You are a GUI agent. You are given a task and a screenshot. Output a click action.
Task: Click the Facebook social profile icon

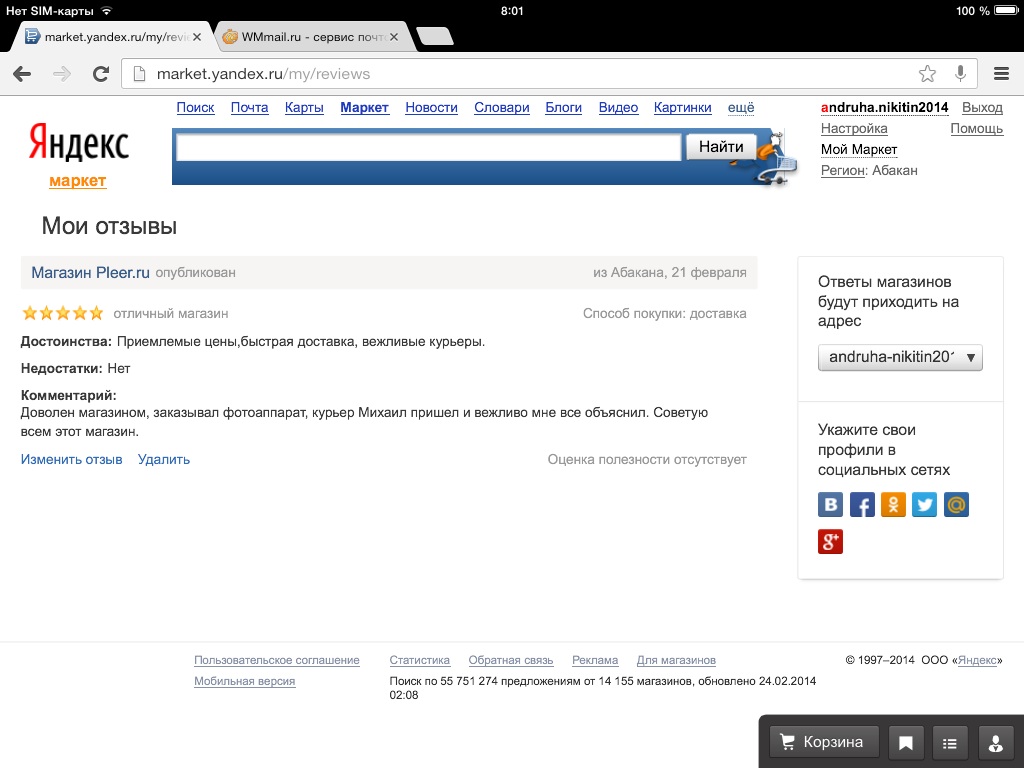[x=862, y=505]
